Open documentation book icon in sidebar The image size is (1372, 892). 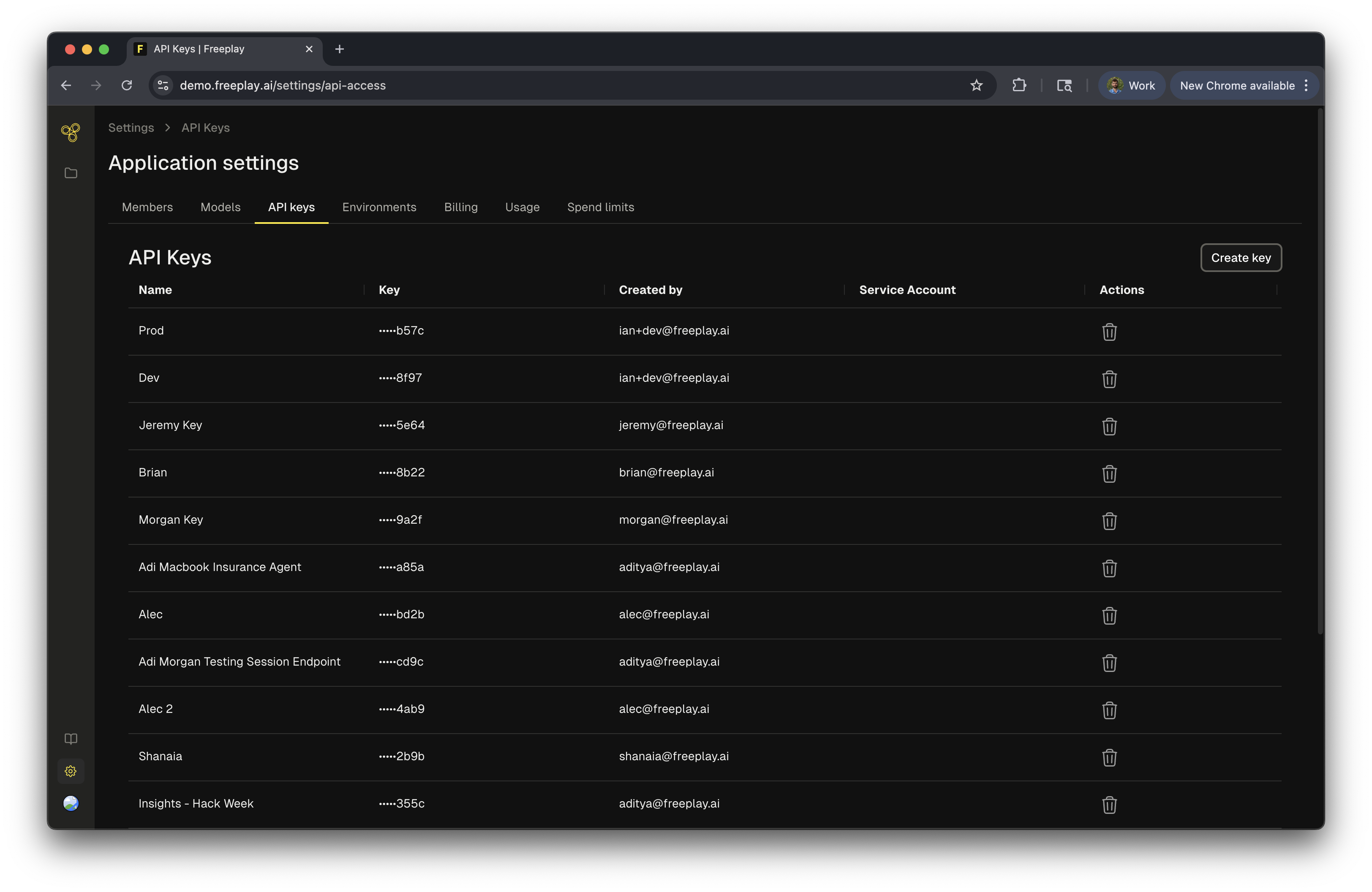[70, 739]
